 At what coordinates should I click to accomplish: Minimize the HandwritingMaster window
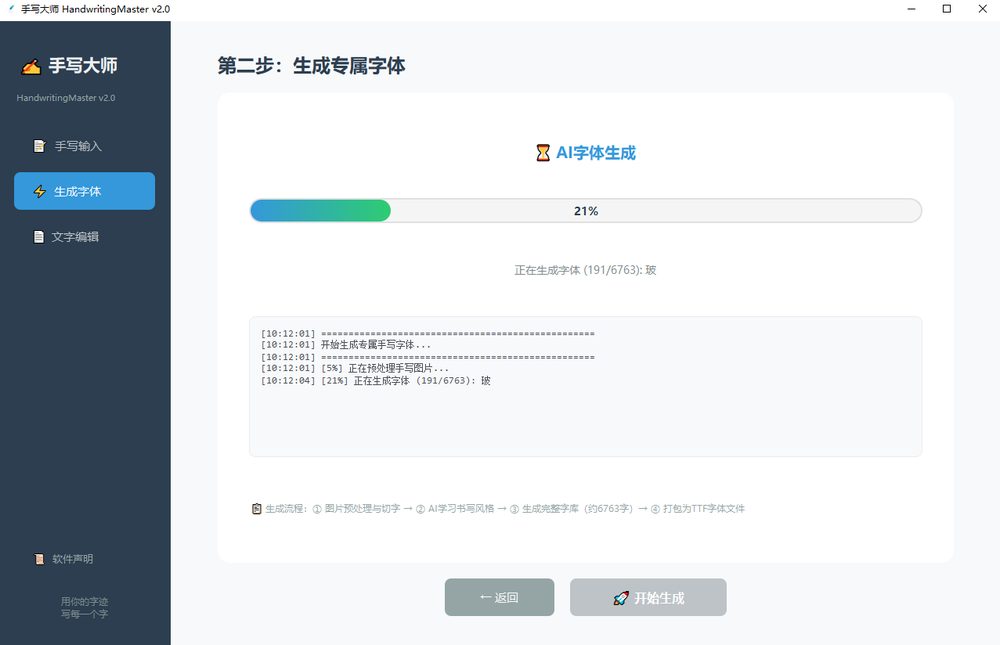911,9
